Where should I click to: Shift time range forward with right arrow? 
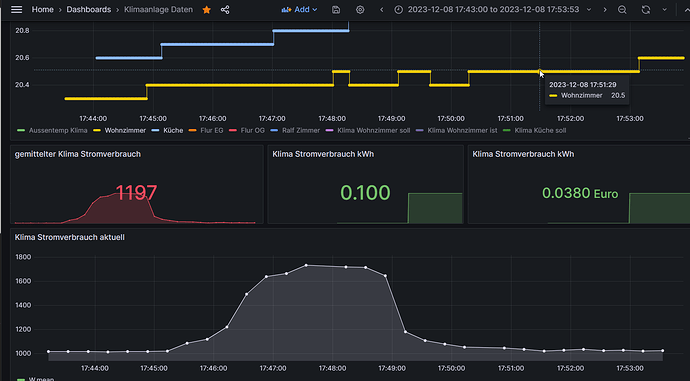605,10
